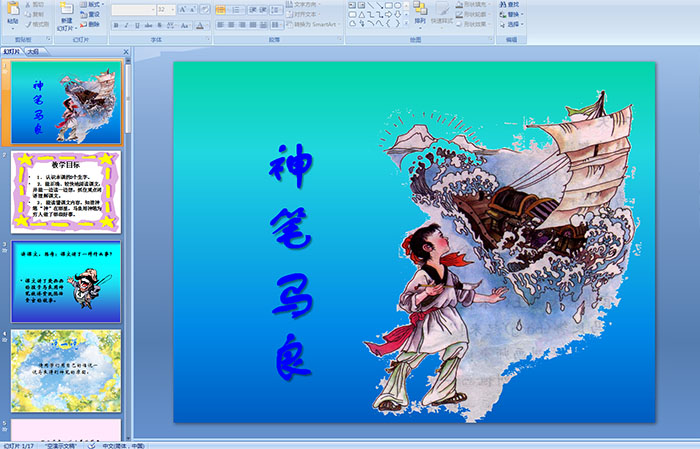Open the slide Layout (版式) dropdown
Image resolution: width=700 pixels, height=449 pixels.
92,4
